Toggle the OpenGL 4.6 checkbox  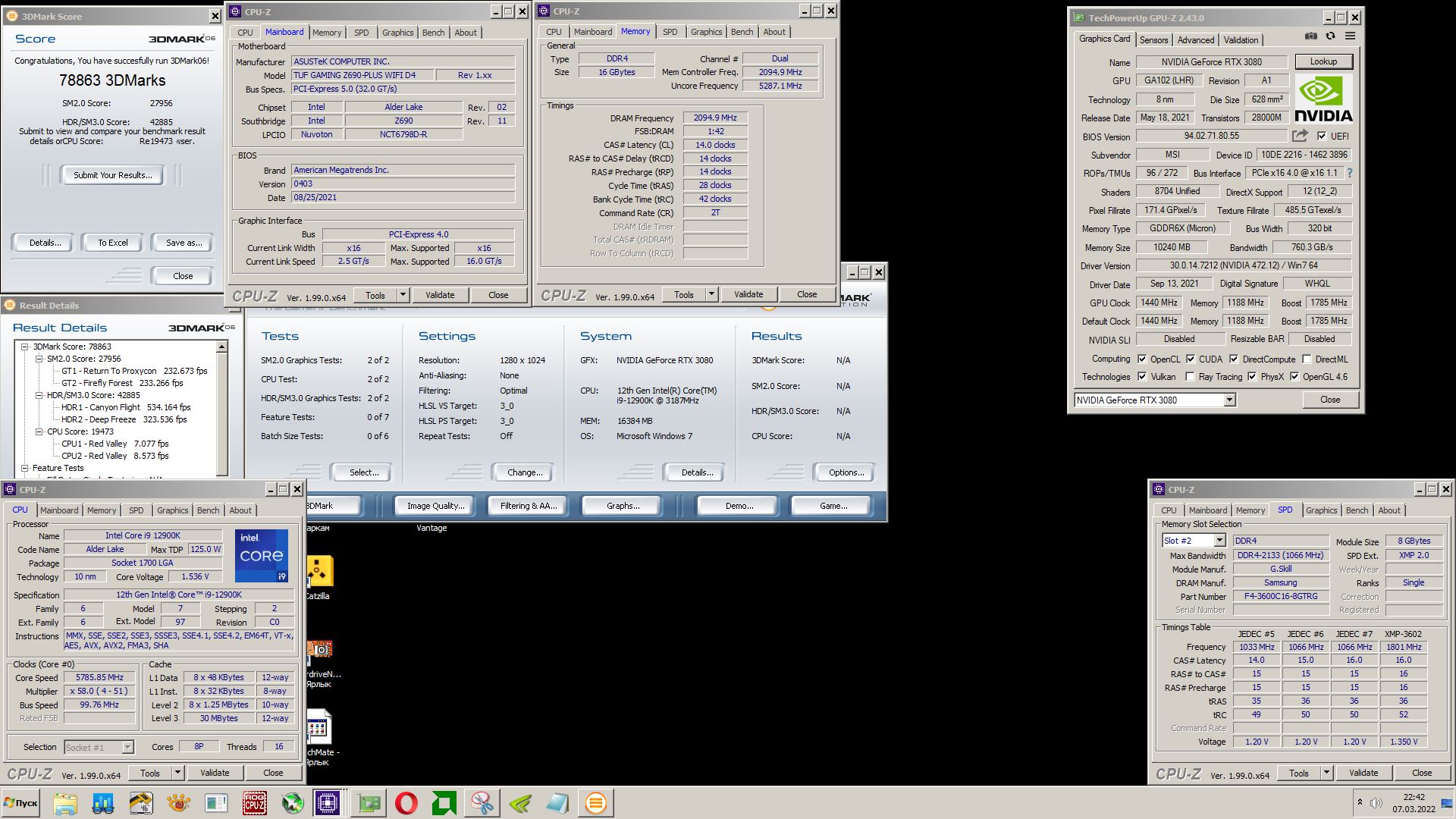coord(1294,377)
